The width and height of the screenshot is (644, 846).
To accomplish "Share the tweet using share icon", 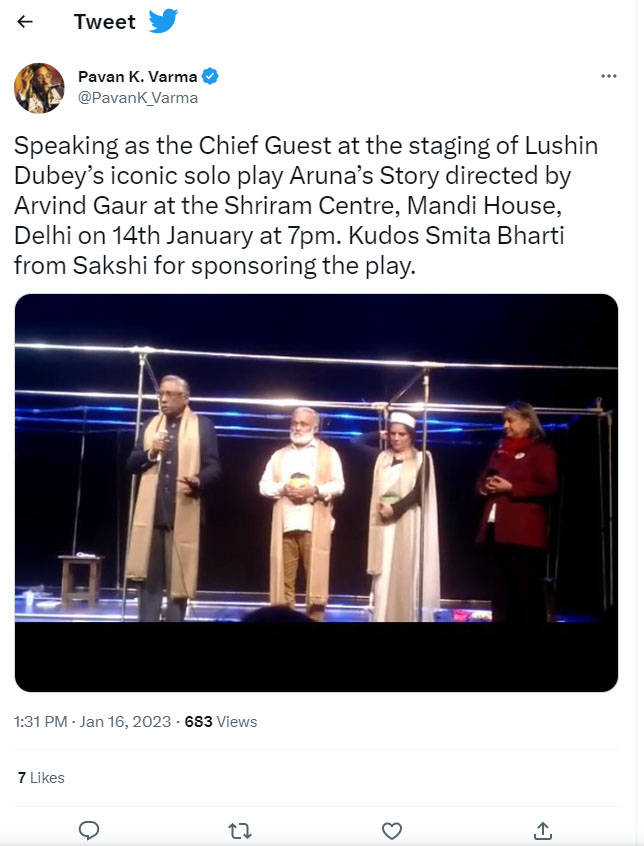I will tap(543, 830).
